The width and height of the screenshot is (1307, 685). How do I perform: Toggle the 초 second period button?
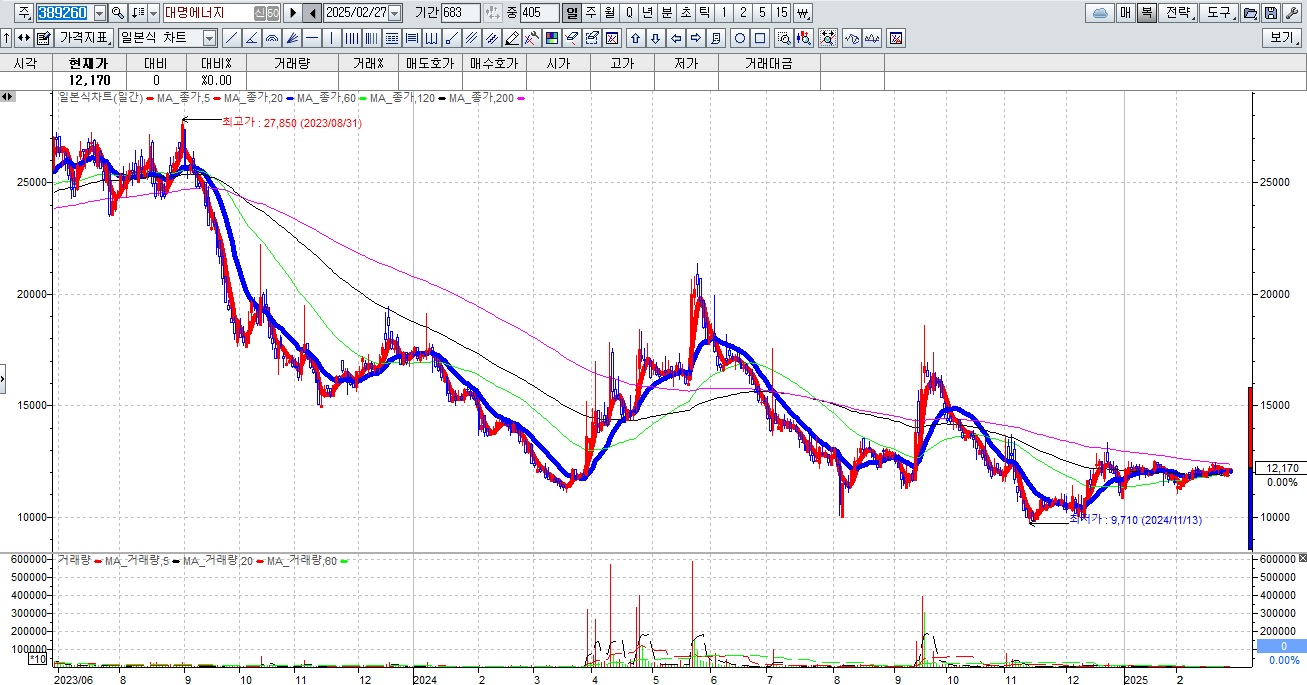point(686,13)
